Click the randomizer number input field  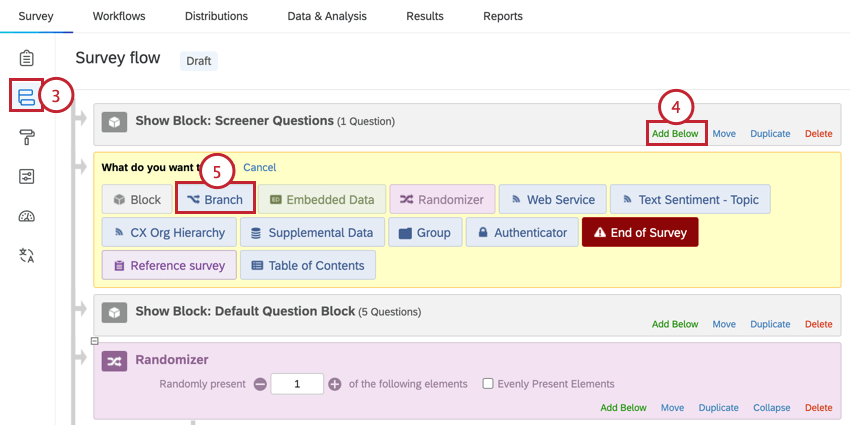click(297, 384)
